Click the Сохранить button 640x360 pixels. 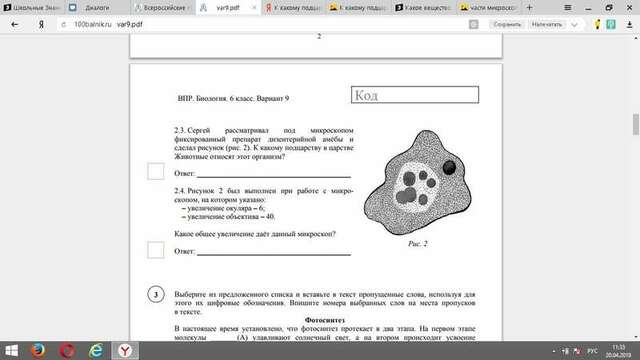click(x=507, y=24)
